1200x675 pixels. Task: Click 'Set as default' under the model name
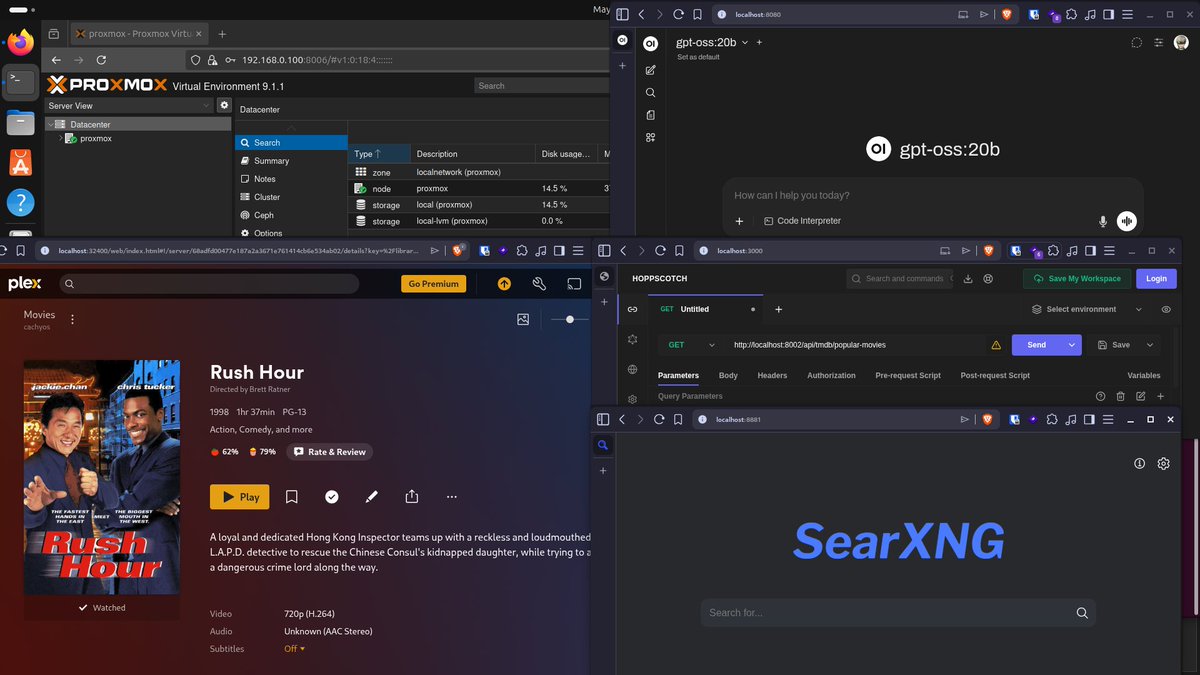point(698,57)
